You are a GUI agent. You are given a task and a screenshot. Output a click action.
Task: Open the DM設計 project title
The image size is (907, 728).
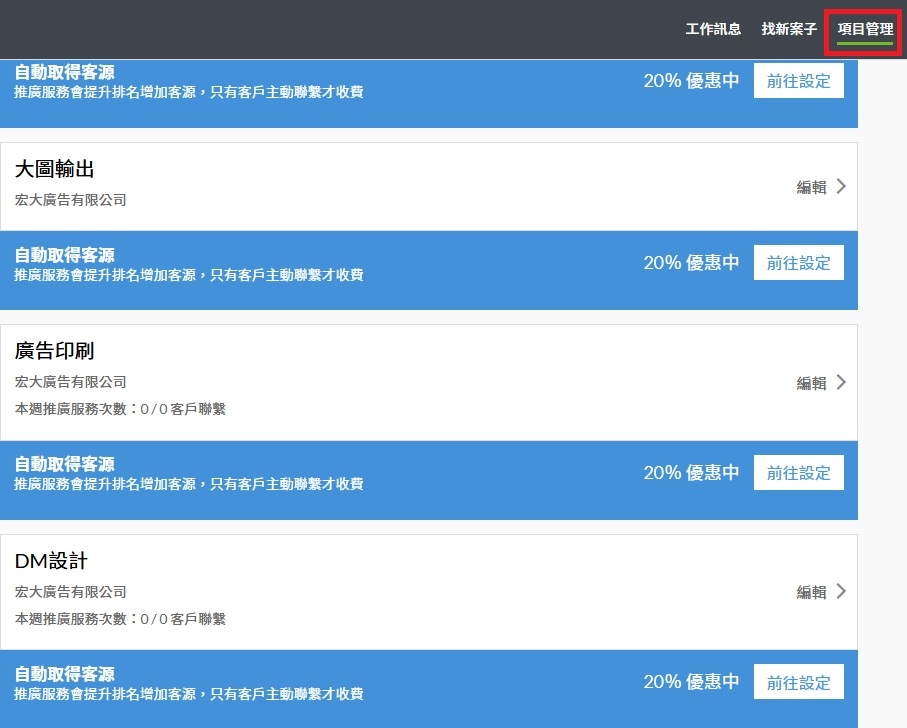click(x=51, y=560)
